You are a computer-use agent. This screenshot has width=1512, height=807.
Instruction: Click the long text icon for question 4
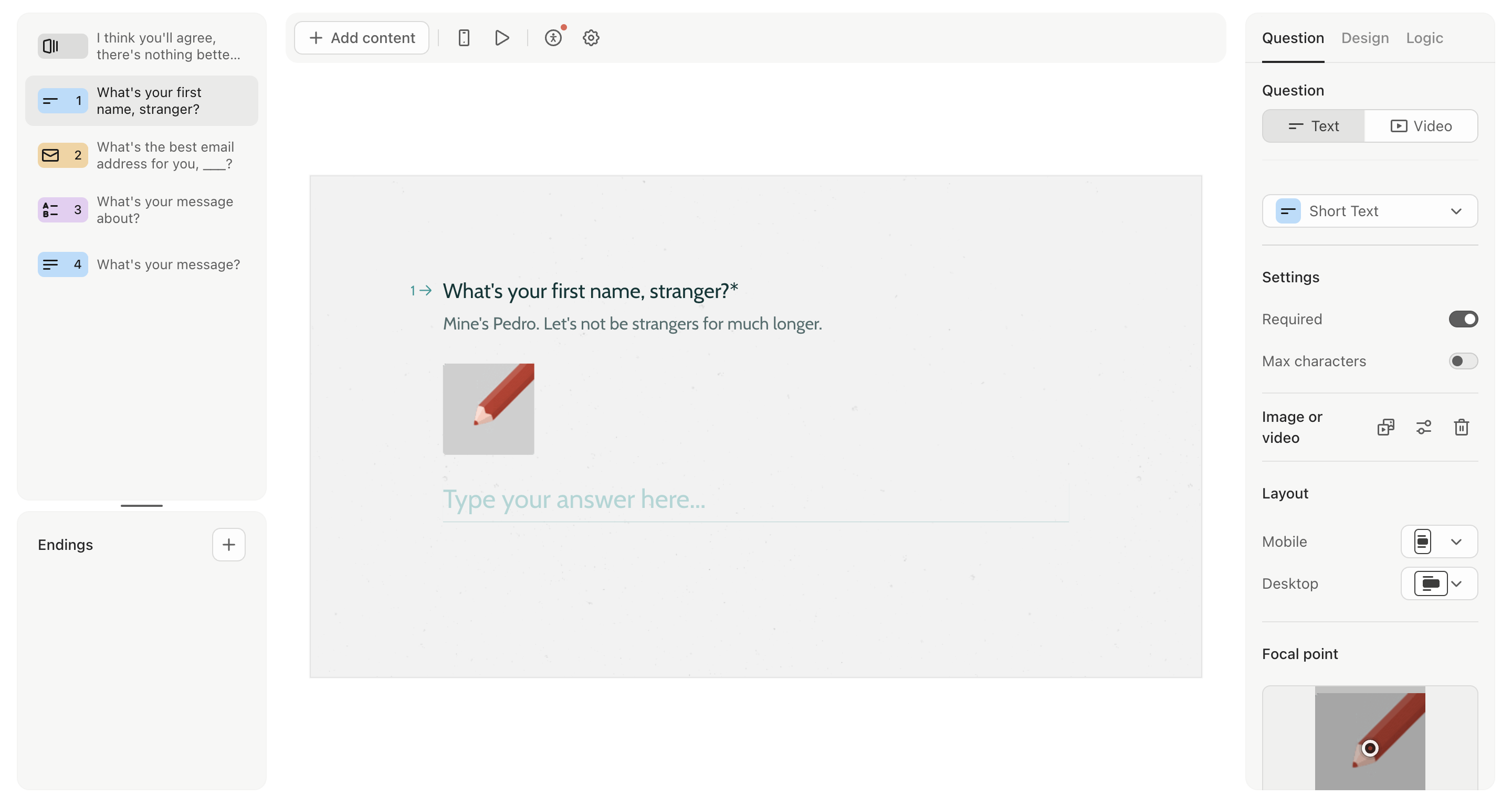pyautogui.click(x=63, y=264)
